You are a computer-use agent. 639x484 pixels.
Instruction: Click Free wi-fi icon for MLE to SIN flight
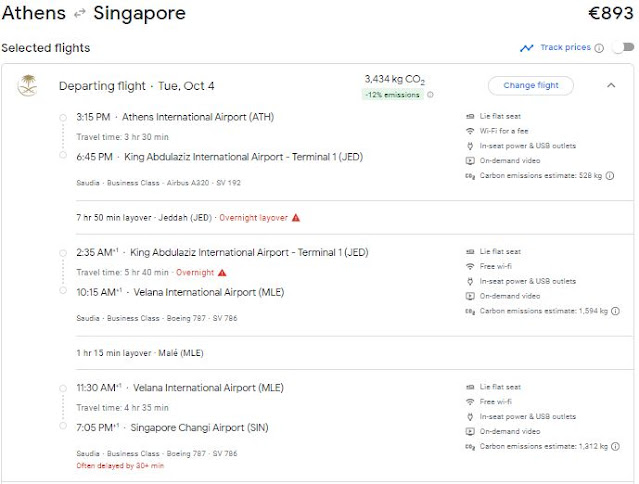pos(470,402)
